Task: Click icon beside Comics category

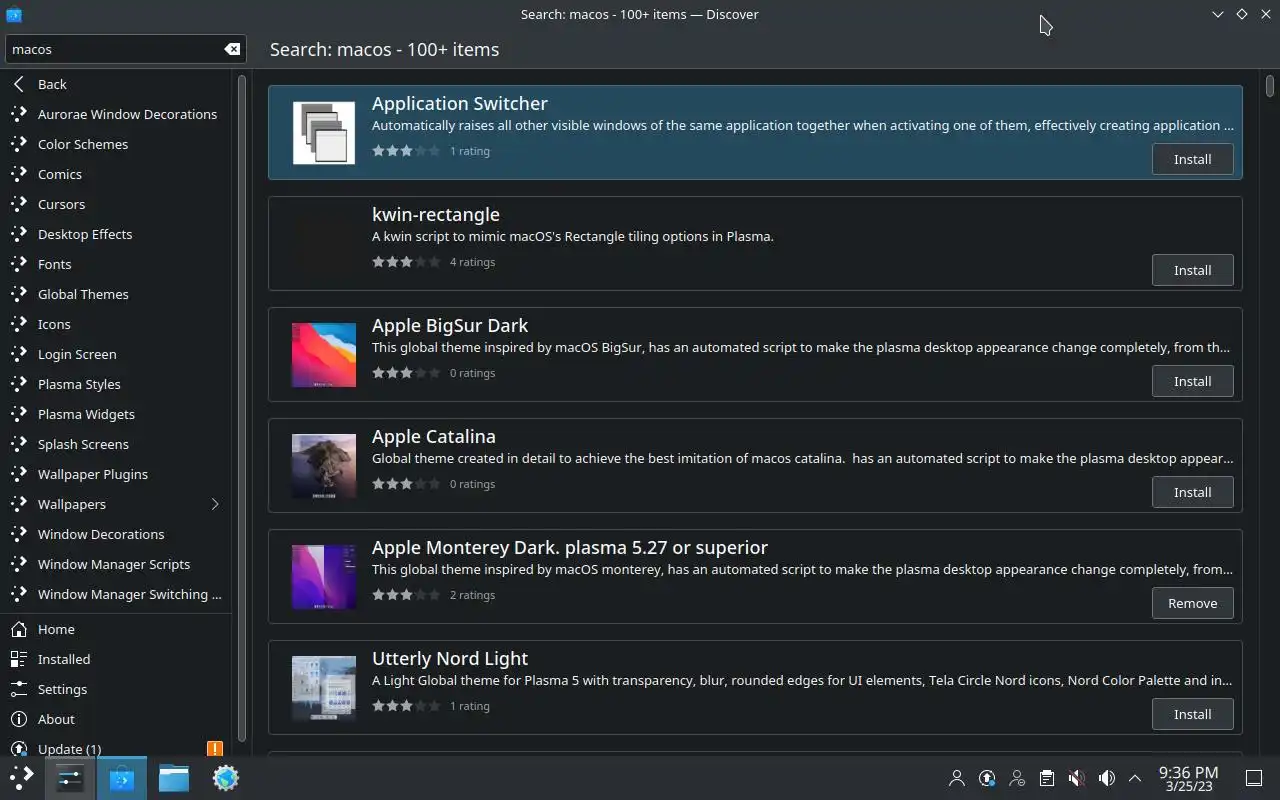Action: (19, 174)
